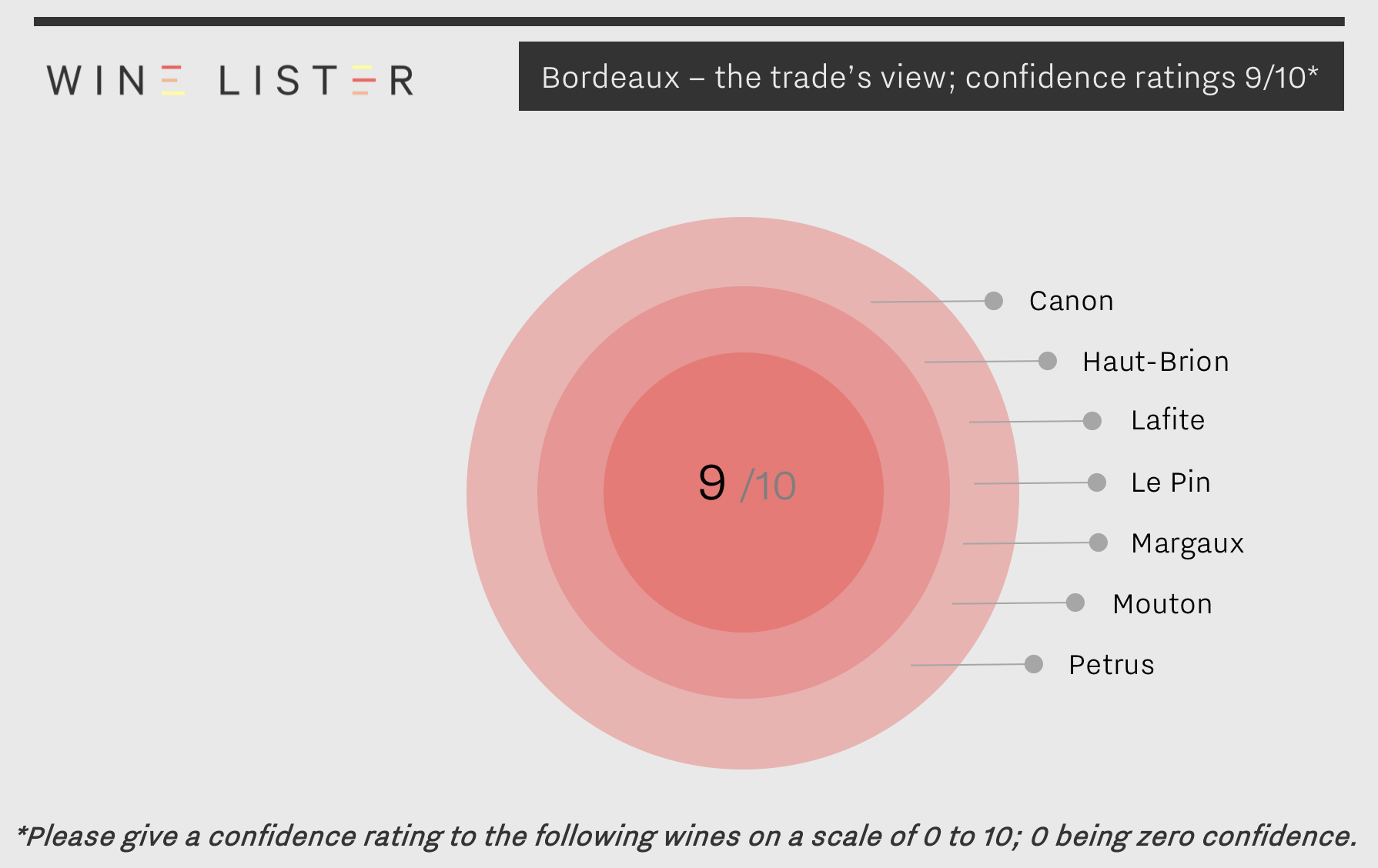1378x868 pixels.
Task: Click the gray dot beside Lafite
Action: pyautogui.click(x=1092, y=421)
